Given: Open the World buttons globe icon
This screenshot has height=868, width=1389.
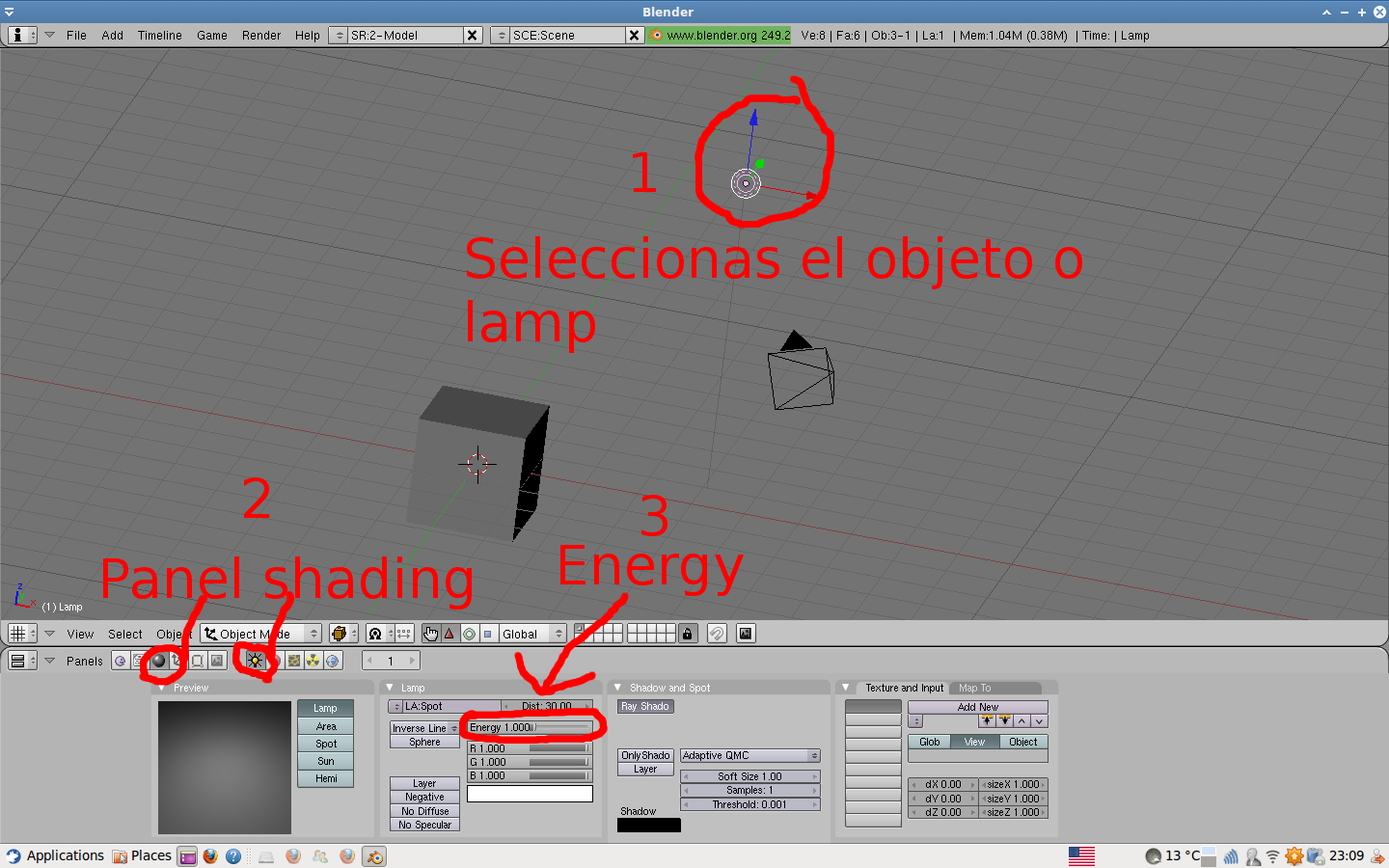Looking at the screenshot, I should tap(333, 661).
